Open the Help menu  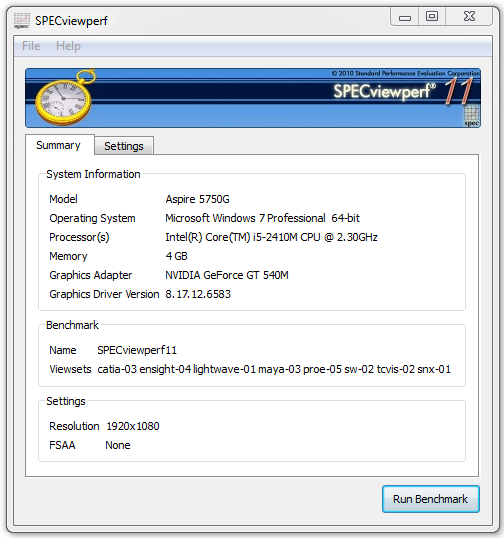click(68, 46)
